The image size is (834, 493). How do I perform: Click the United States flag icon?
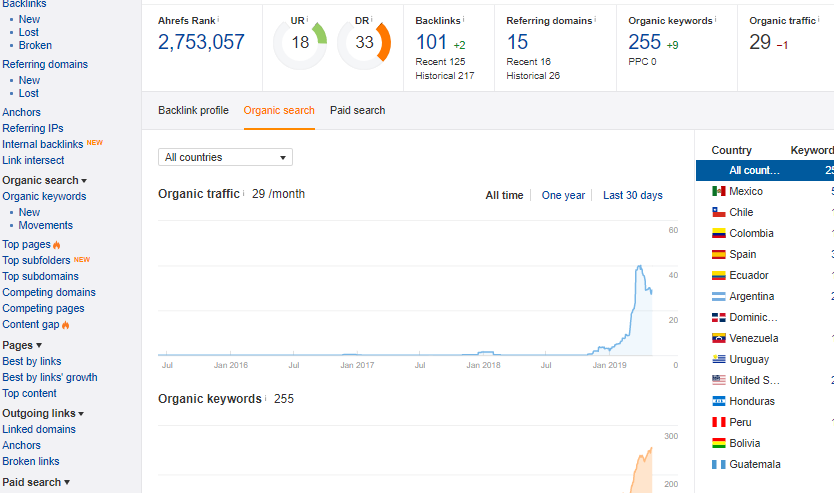[719, 380]
